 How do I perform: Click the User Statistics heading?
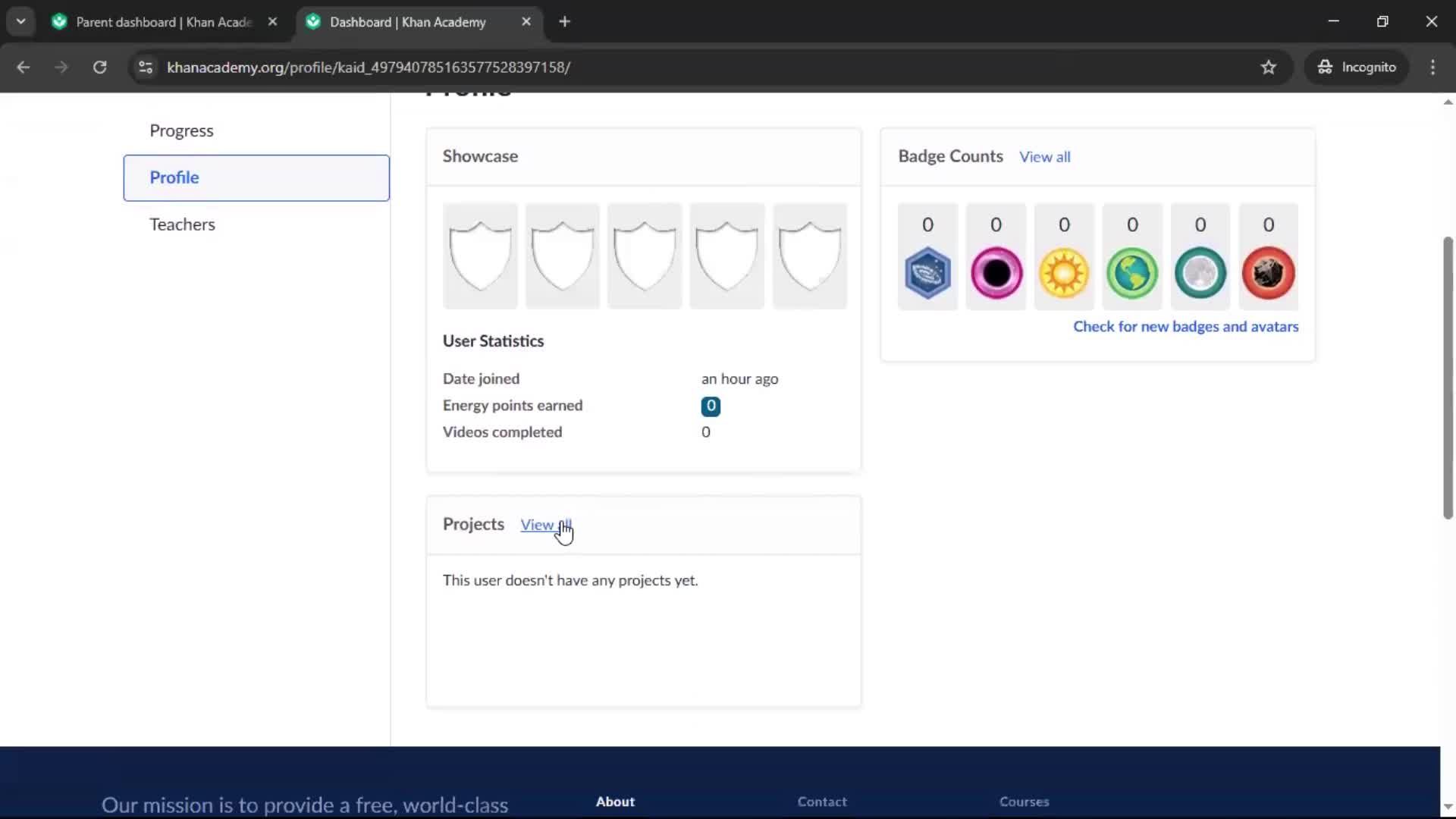[493, 341]
